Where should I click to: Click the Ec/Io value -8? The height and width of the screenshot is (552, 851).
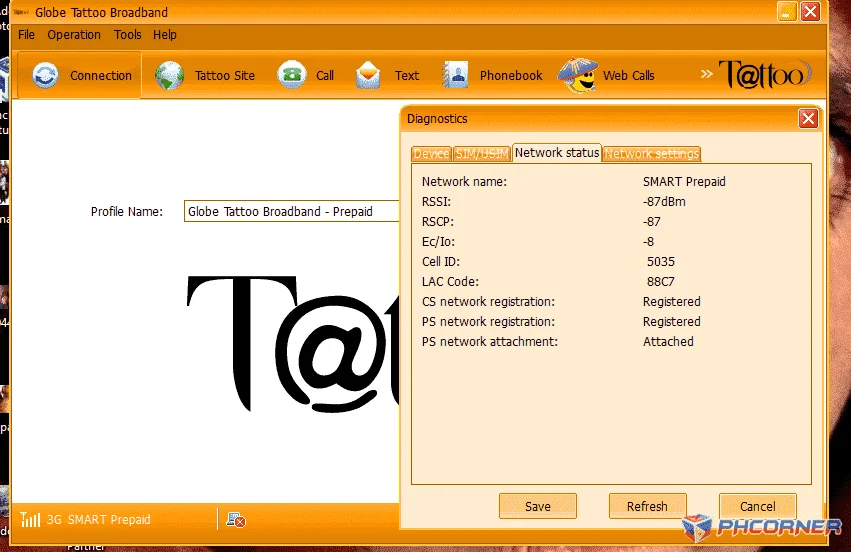coord(649,242)
